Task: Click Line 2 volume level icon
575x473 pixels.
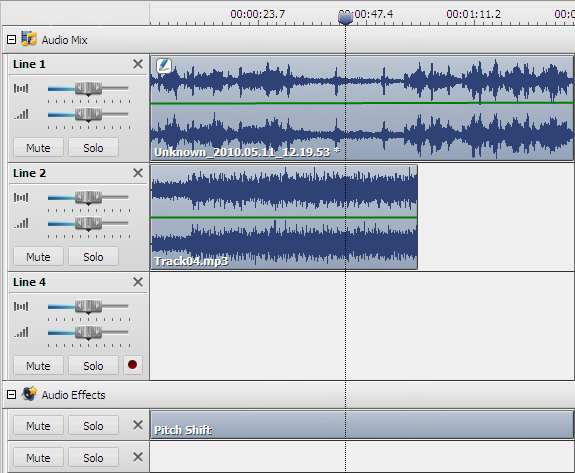Action: pos(21,223)
